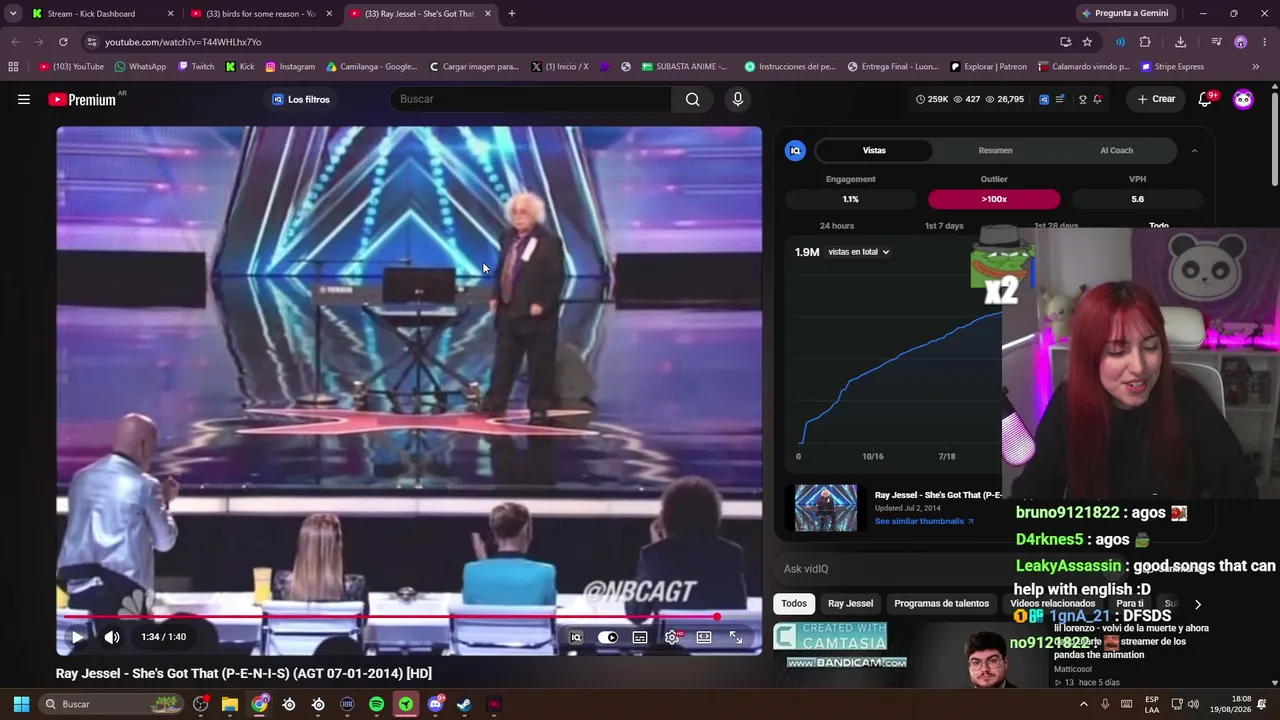Viewport: 1280px width, 720px height.
Task: Click the address bar URL
Action: [x=183, y=42]
